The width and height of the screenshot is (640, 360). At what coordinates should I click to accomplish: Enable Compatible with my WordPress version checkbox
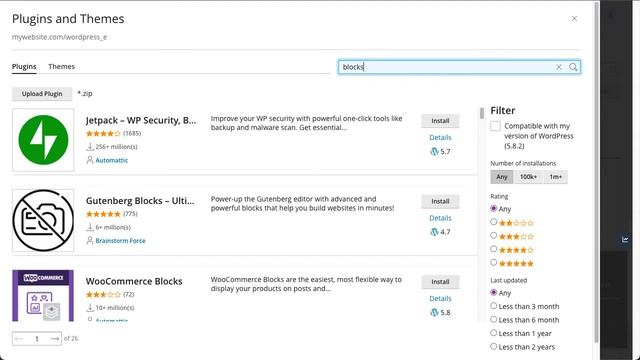pos(495,126)
